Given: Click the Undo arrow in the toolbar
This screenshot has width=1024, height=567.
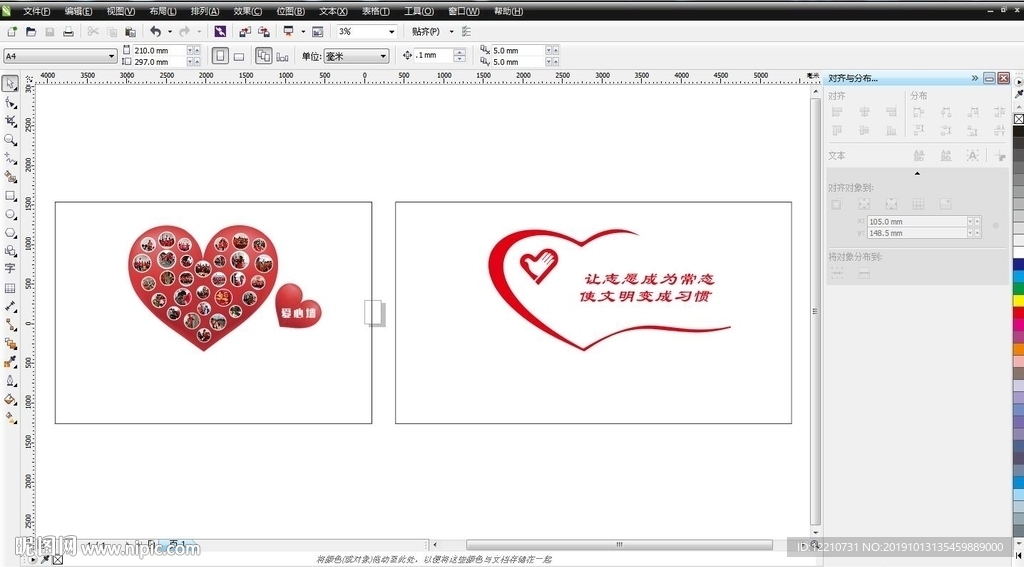Looking at the screenshot, I should [x=155, y=32].
